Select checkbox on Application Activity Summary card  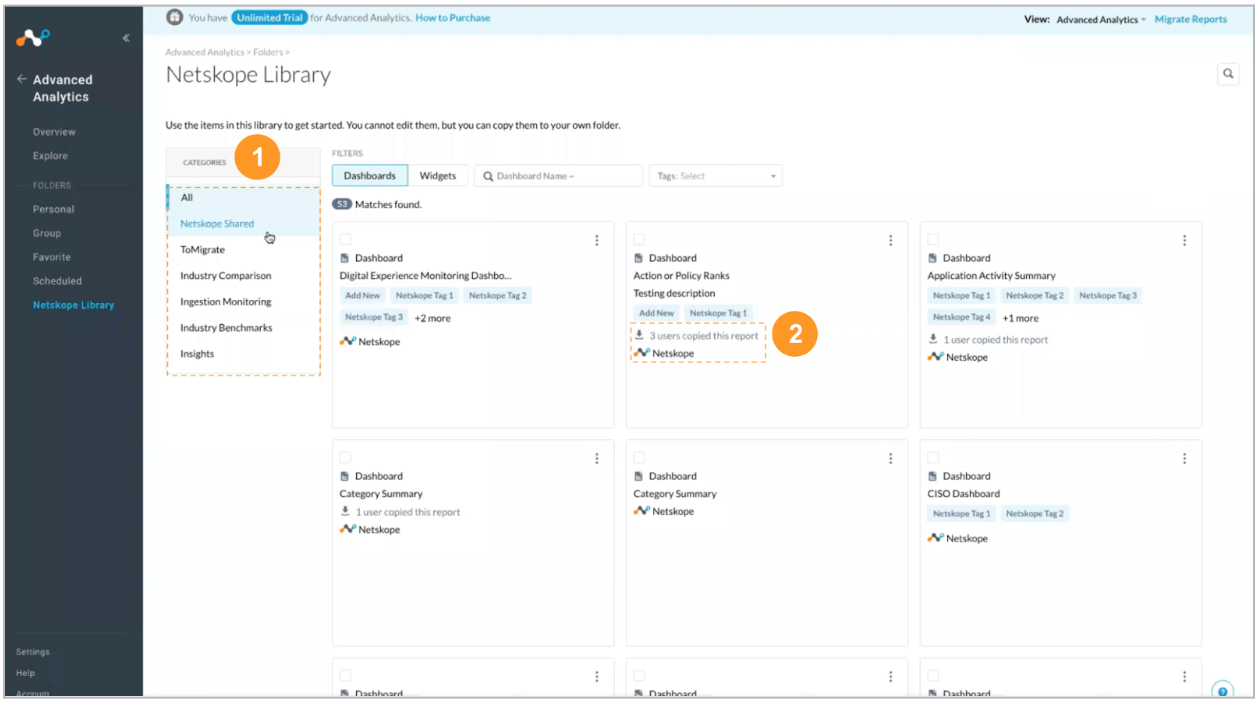coord(933,240)
